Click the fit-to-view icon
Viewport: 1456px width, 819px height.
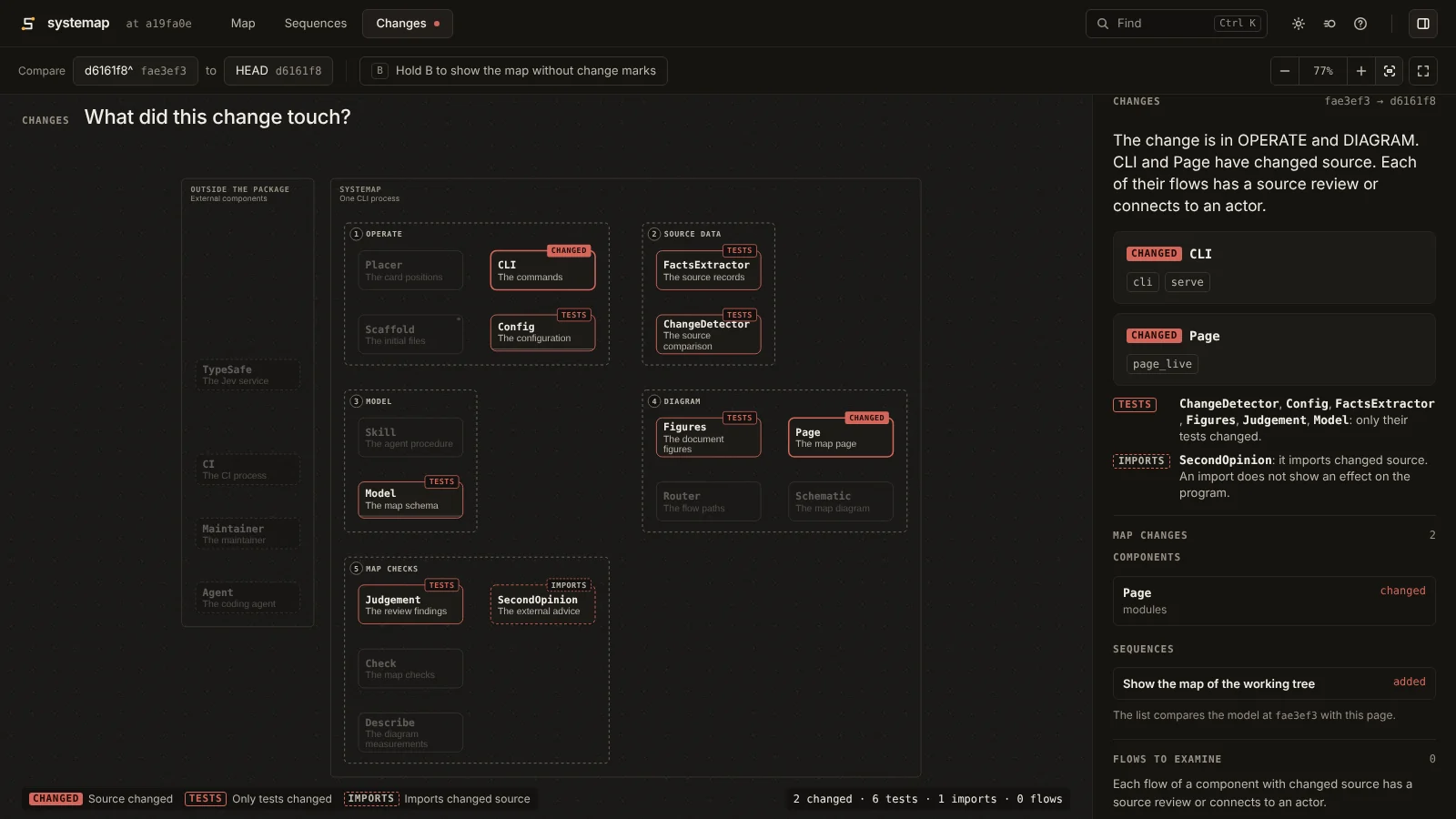tap(1390, 71)
